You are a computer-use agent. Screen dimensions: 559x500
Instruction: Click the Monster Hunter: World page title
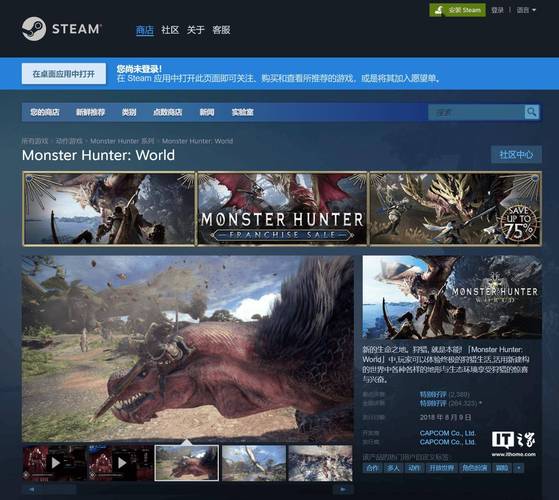coord(98,155)
